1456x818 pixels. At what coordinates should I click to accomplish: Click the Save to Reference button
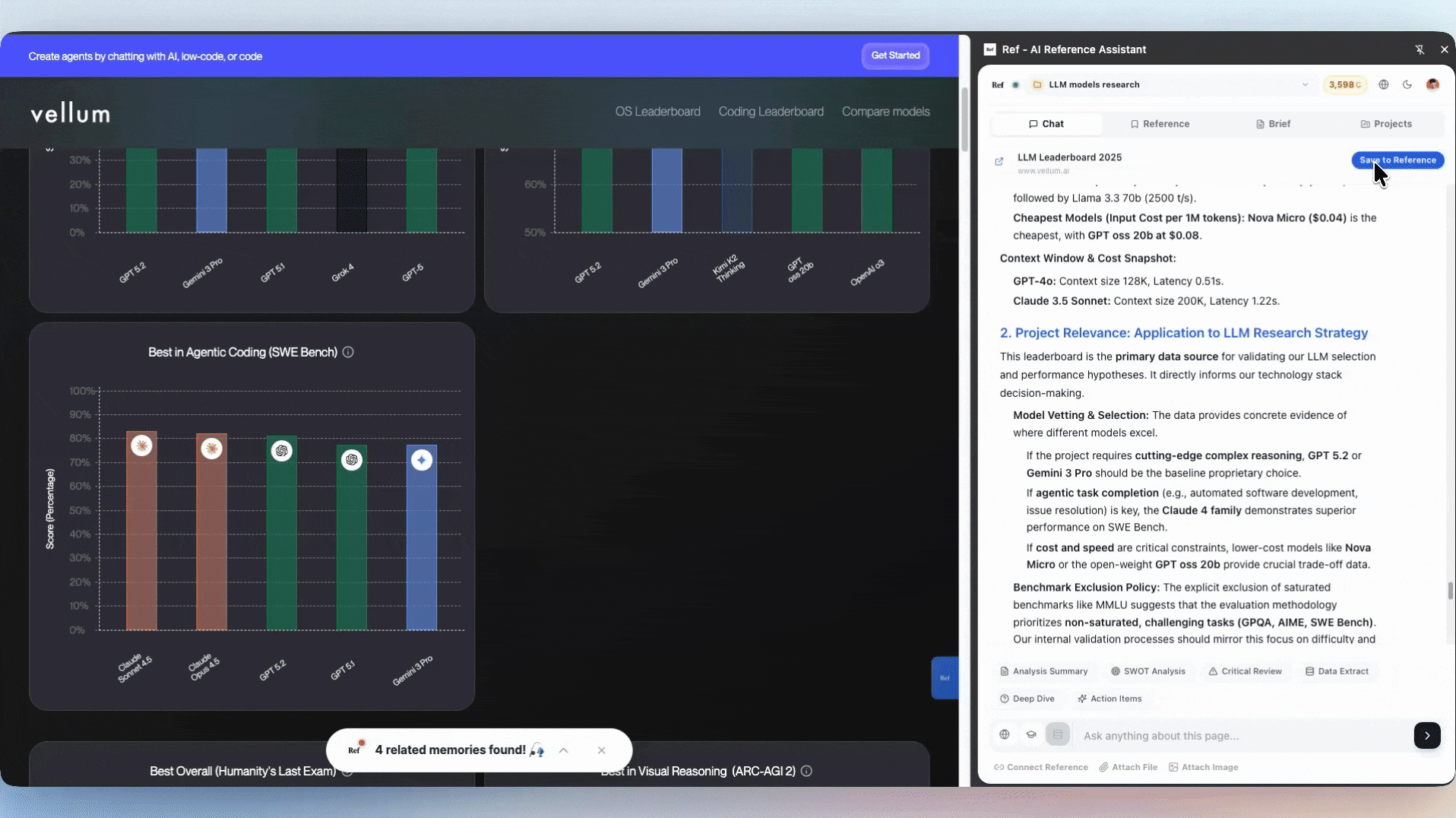(1397, 160)
